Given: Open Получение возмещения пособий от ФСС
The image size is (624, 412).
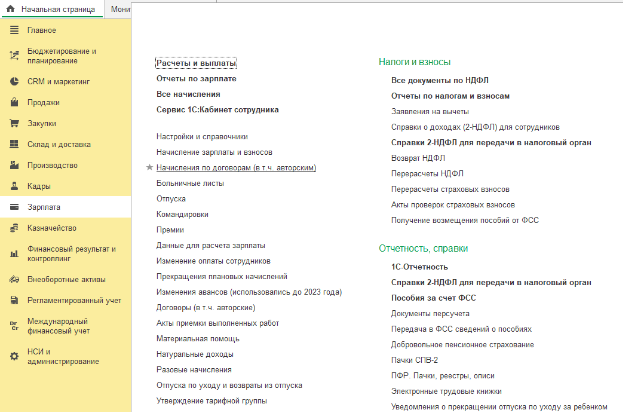Looking at the screenshot, I should click(x=465, y=220).
